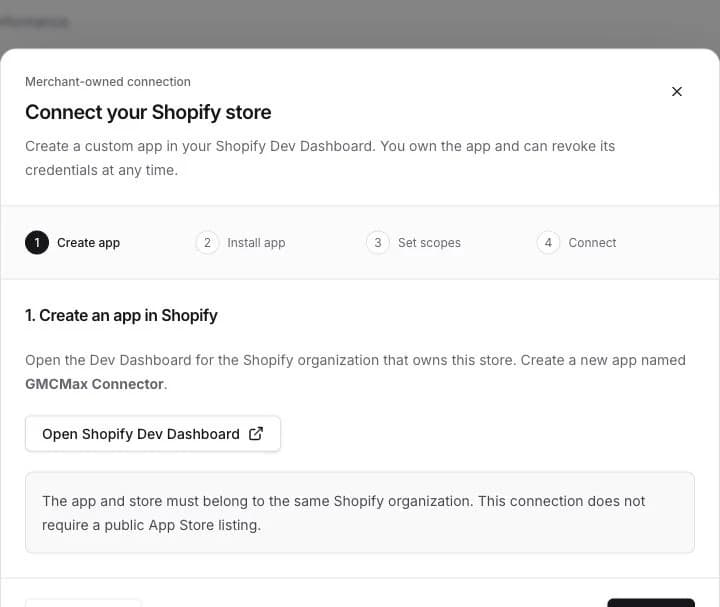
Task: Switch to the Connect step
Action: click(x=576, y=242)
